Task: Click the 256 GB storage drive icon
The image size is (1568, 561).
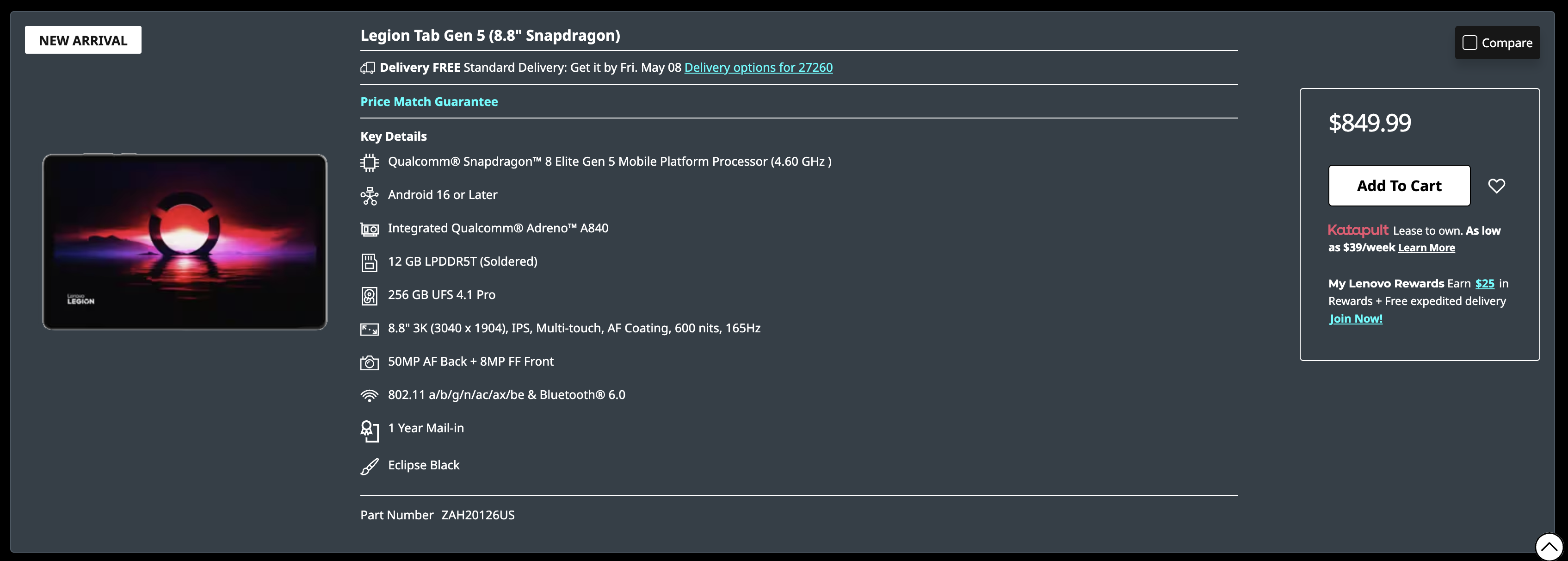Action: click(369, 296)
